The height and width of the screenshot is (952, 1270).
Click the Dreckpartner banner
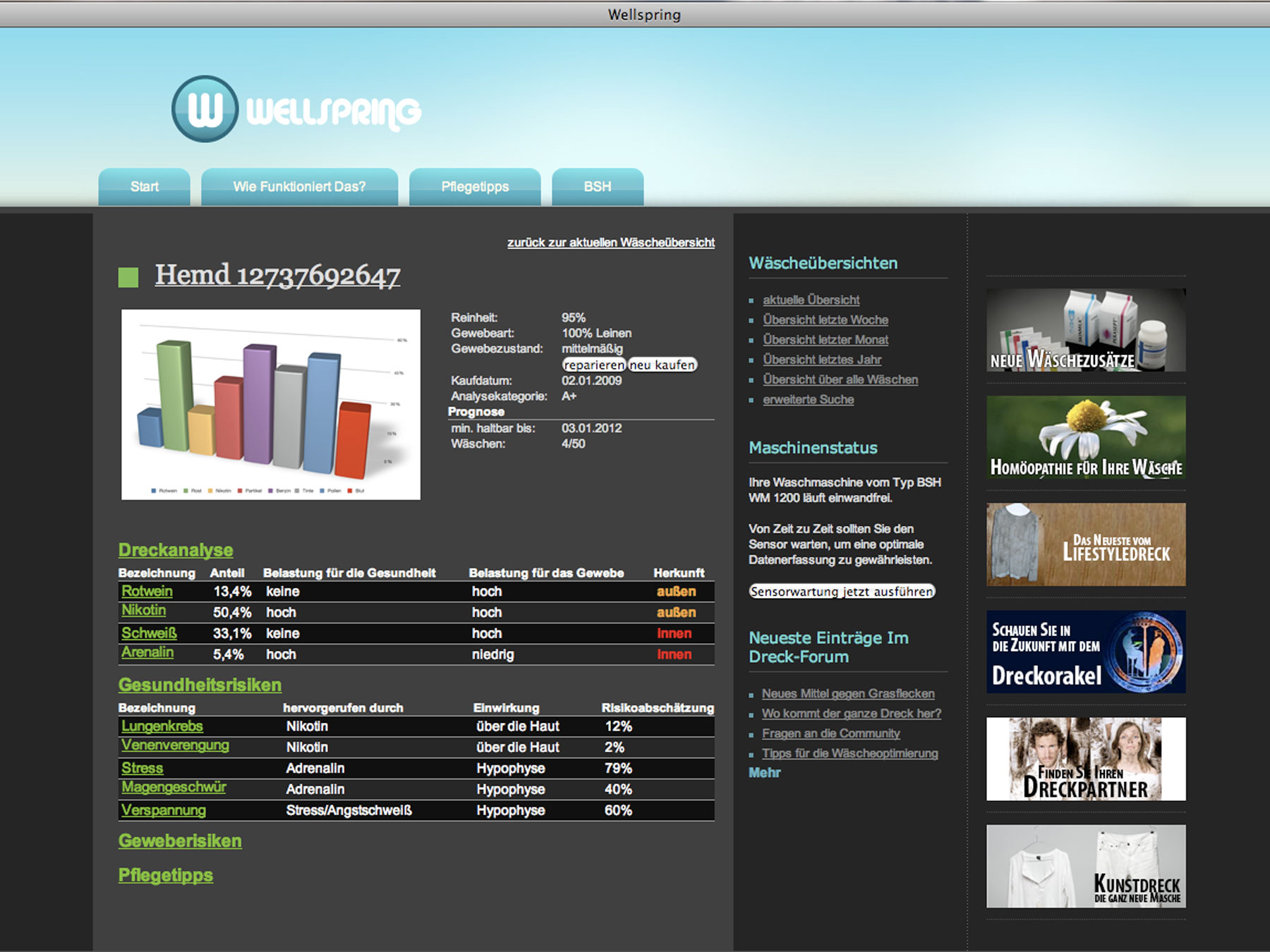pyautogui.click(x=1085, y=759)
